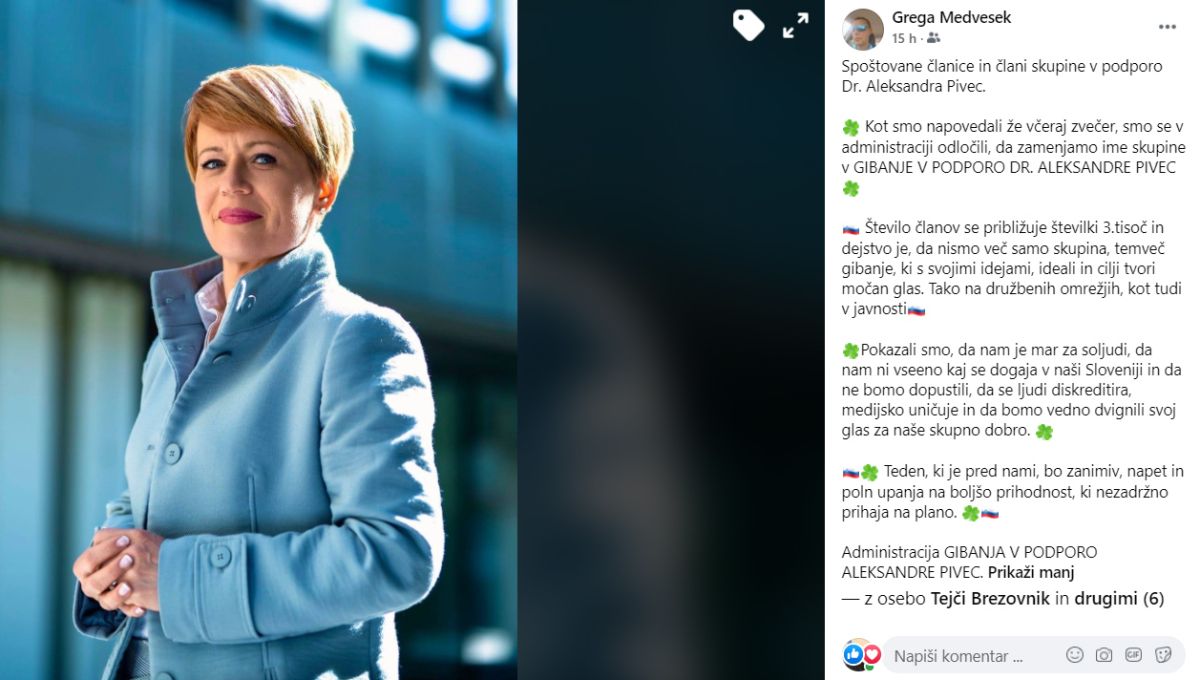This screenshot has width=1200, height=680.
Task: Click the emoji icon in comment box
Action: [x=1075, y=655]
